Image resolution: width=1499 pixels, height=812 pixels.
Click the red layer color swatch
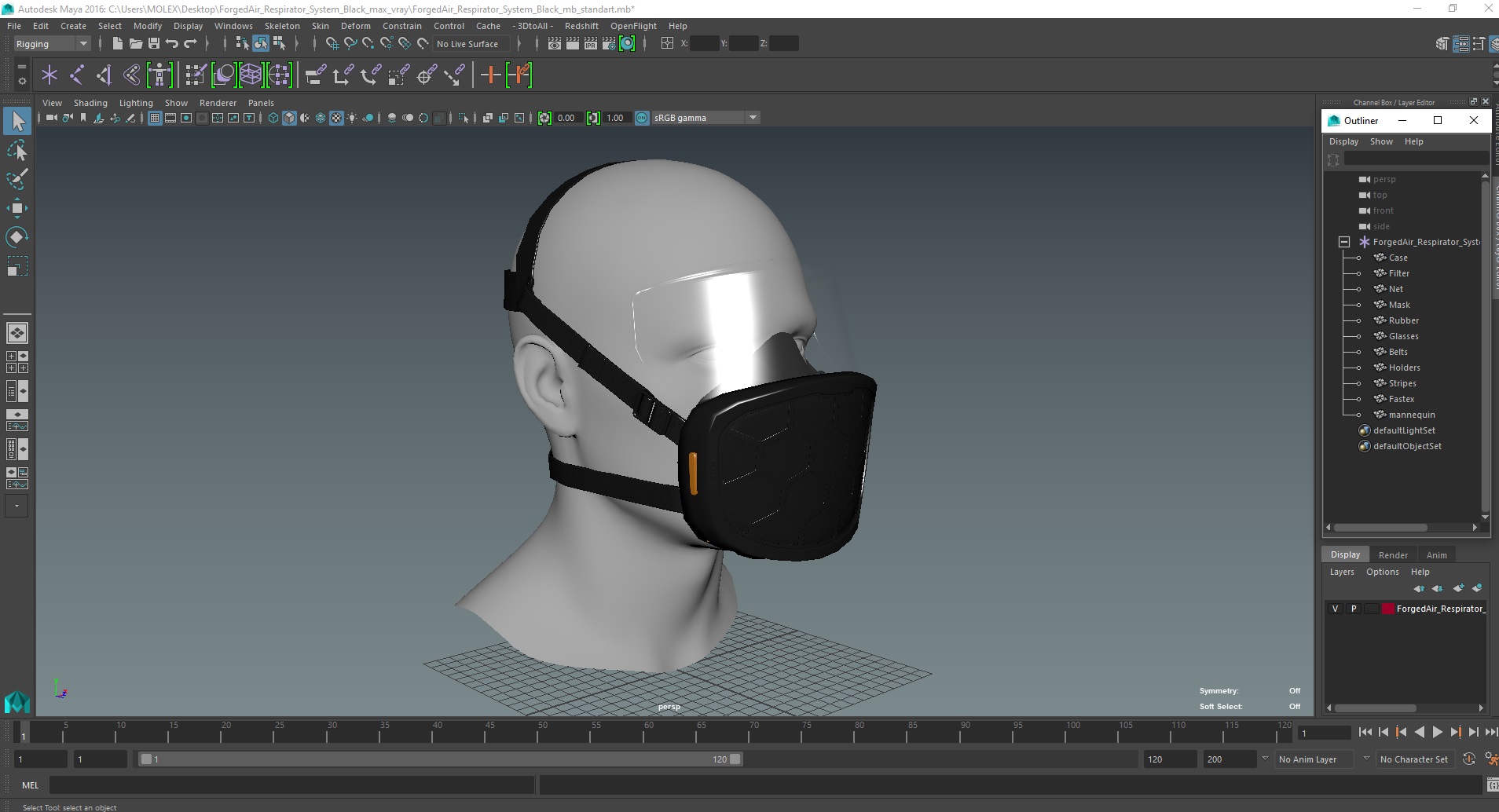(1388, 609)
